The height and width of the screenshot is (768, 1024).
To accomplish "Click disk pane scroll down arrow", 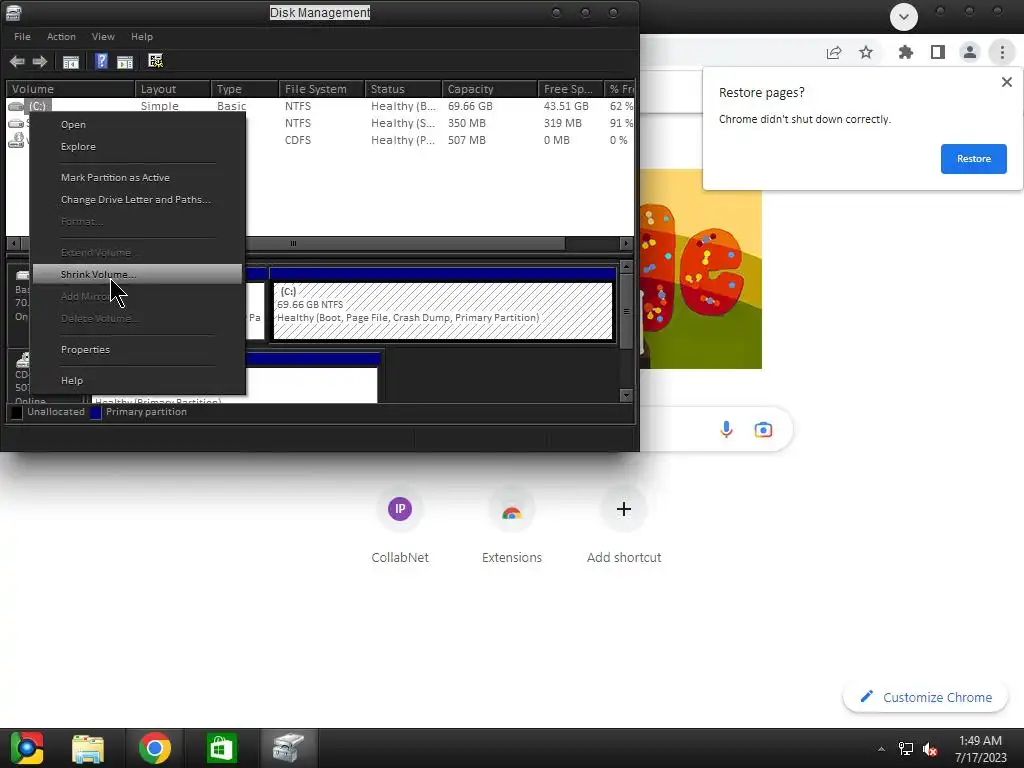I will [626, 396].
